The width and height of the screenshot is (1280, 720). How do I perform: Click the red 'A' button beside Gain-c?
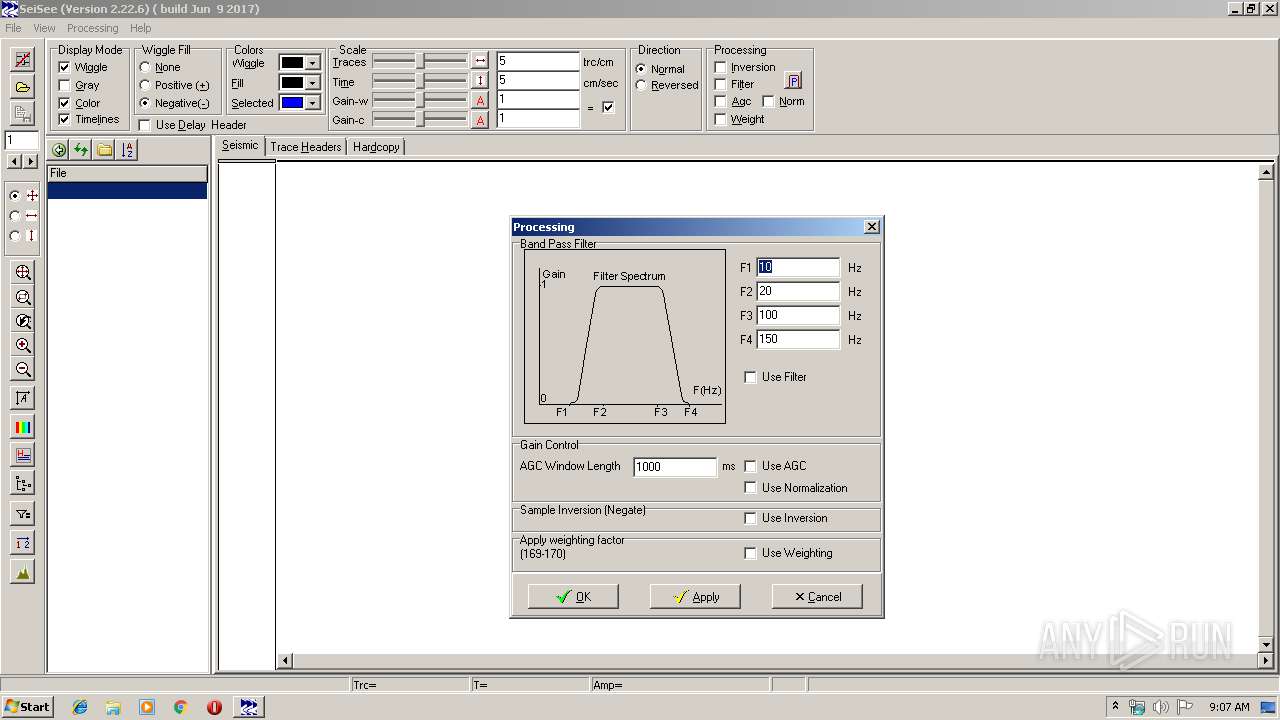click(x=480, y=120)
